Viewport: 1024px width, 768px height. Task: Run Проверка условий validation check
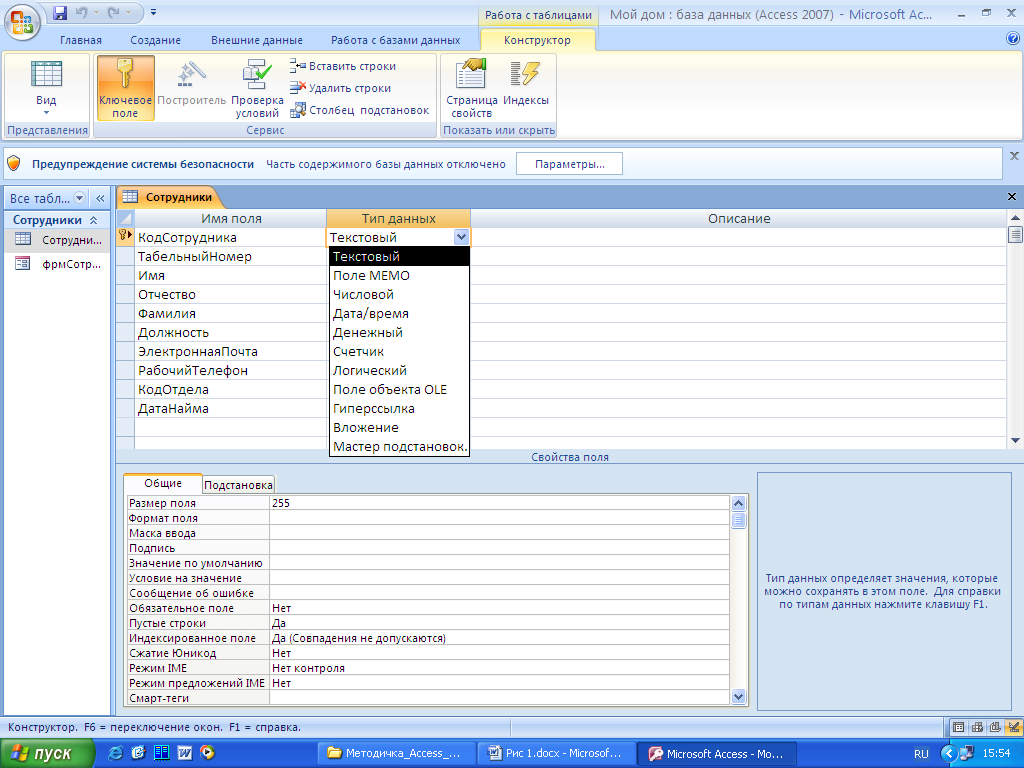(x=257, y=88)
